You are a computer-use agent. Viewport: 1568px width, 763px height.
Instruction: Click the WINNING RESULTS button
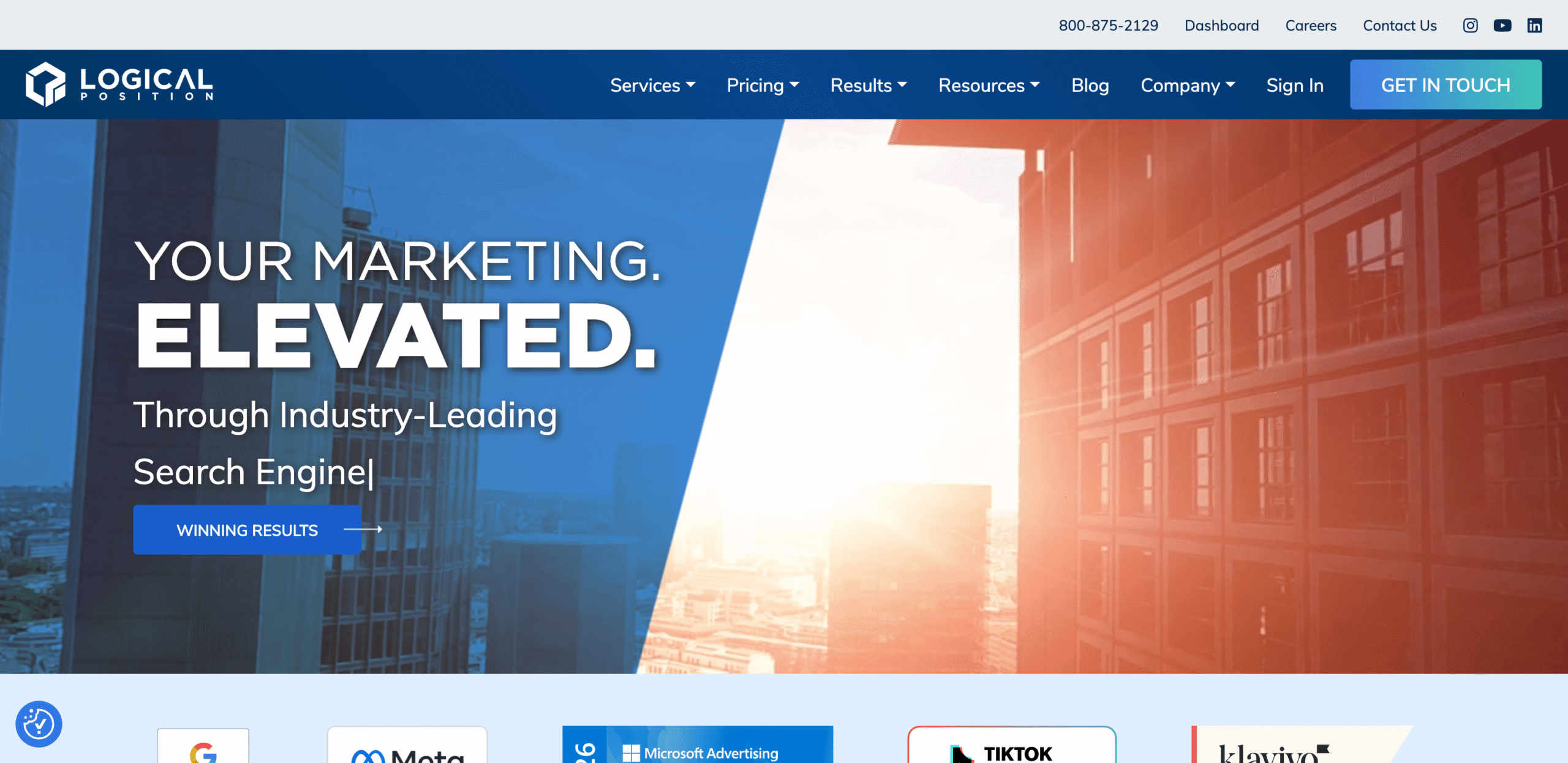(x=247, y=530)
